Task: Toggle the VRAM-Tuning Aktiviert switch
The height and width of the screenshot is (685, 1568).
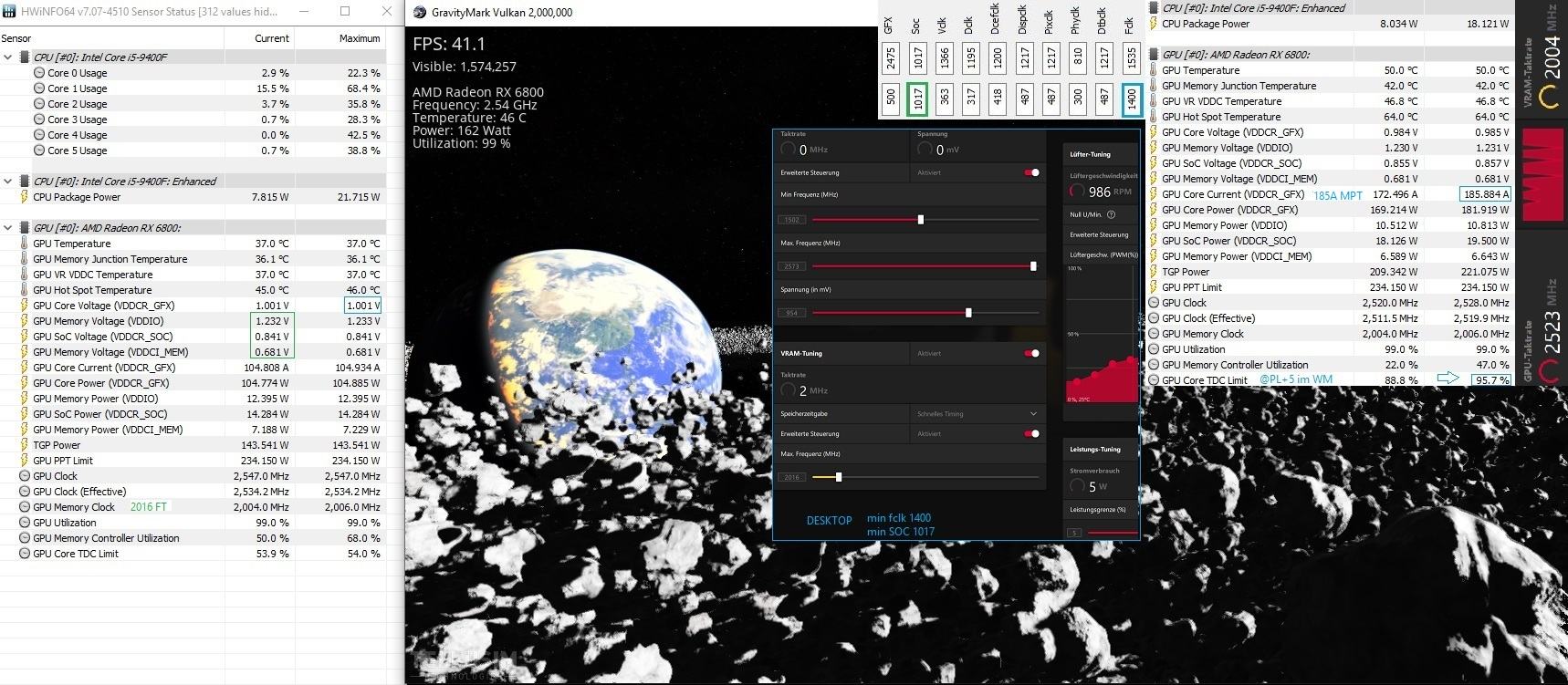Action: pos(1031,353)
